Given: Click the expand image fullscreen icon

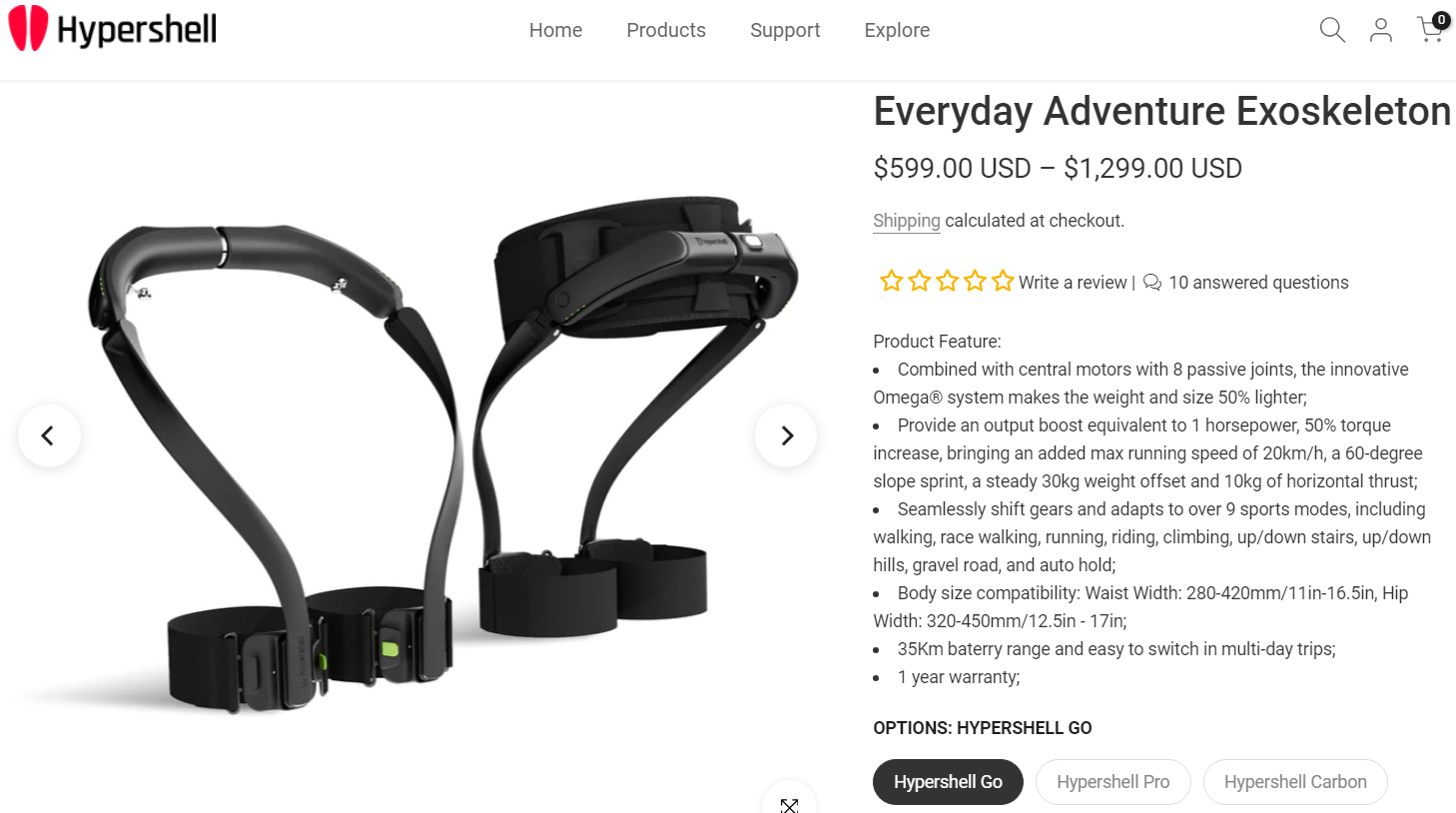Looking at the screenshot, I should click(x=789, y=804).
